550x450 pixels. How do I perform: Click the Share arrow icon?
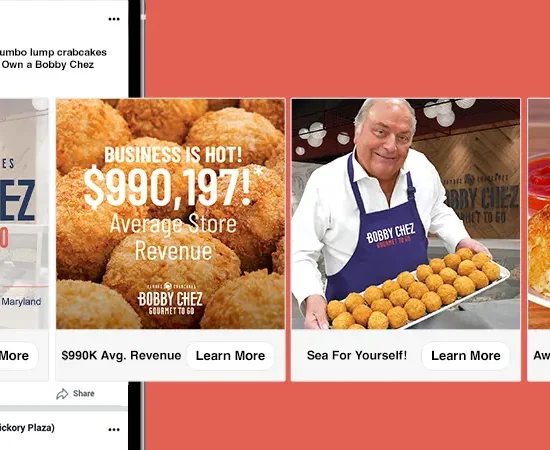(x=62, y=394)
